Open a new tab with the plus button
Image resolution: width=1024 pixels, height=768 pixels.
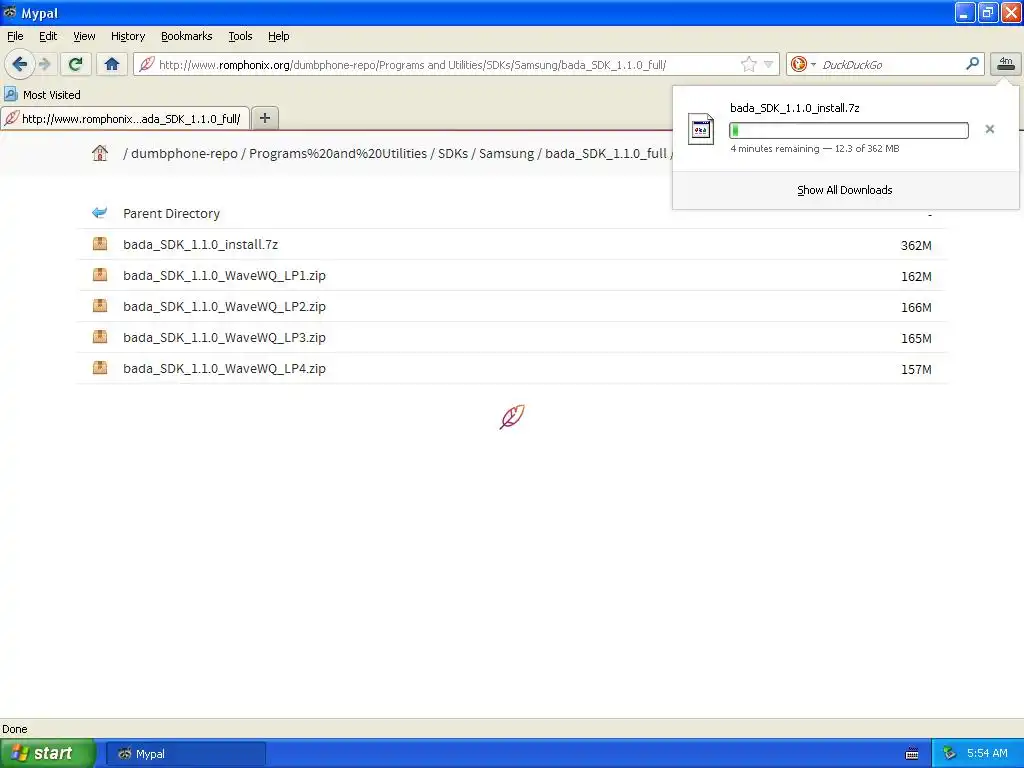tap(264, 118)
